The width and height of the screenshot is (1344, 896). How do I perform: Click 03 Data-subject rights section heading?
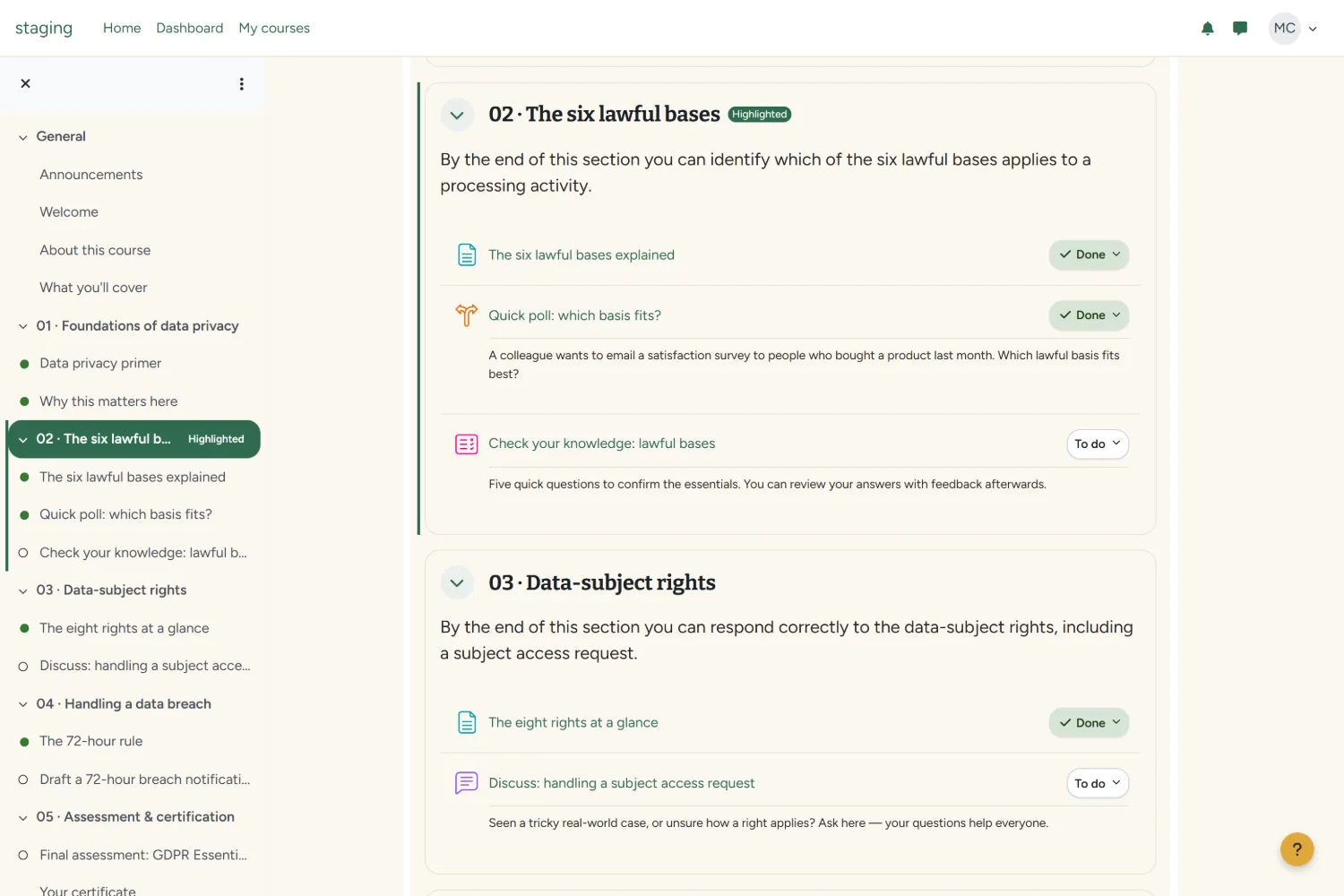602,582
